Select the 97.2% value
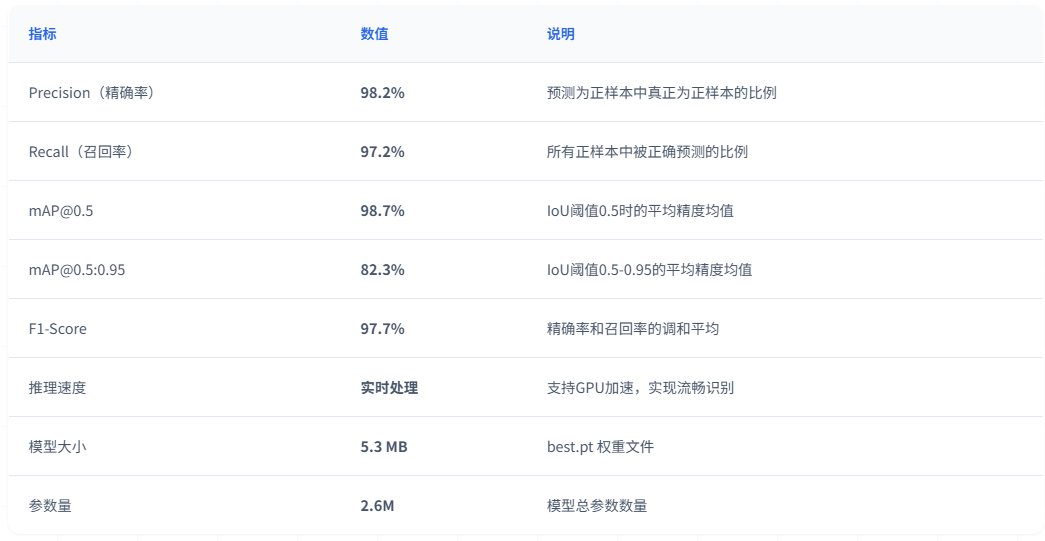 click(383, 153)
